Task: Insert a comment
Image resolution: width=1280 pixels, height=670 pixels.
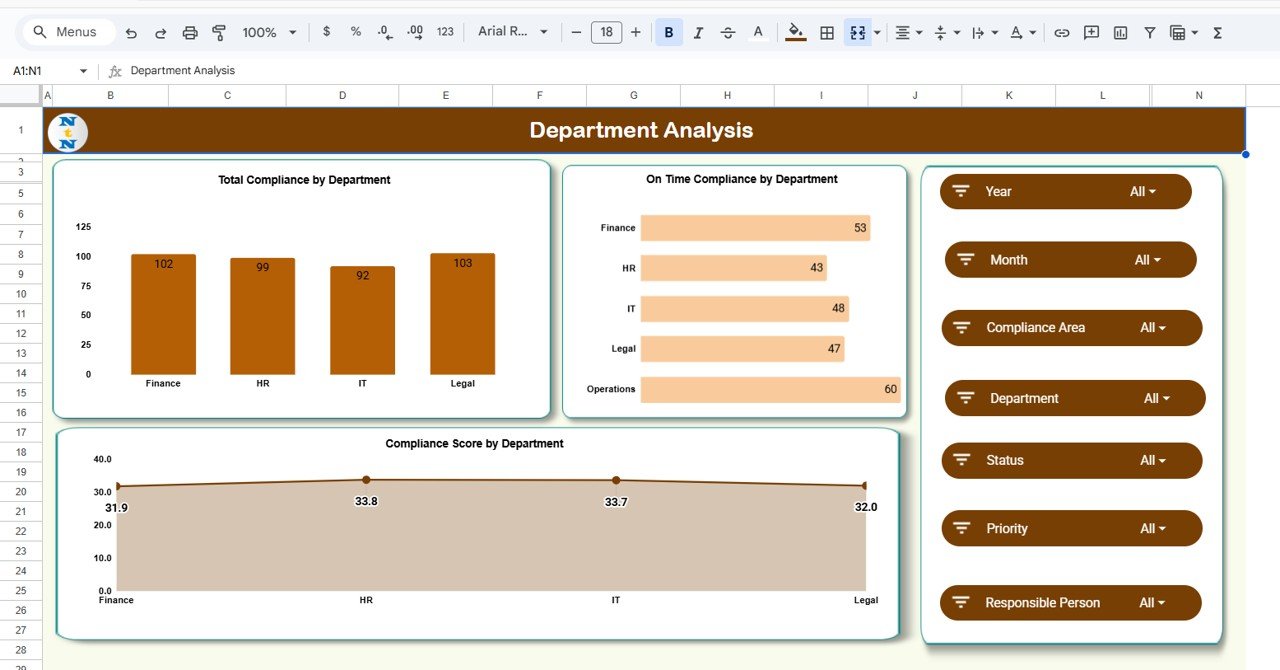Action: click(x=1091, y=31)
